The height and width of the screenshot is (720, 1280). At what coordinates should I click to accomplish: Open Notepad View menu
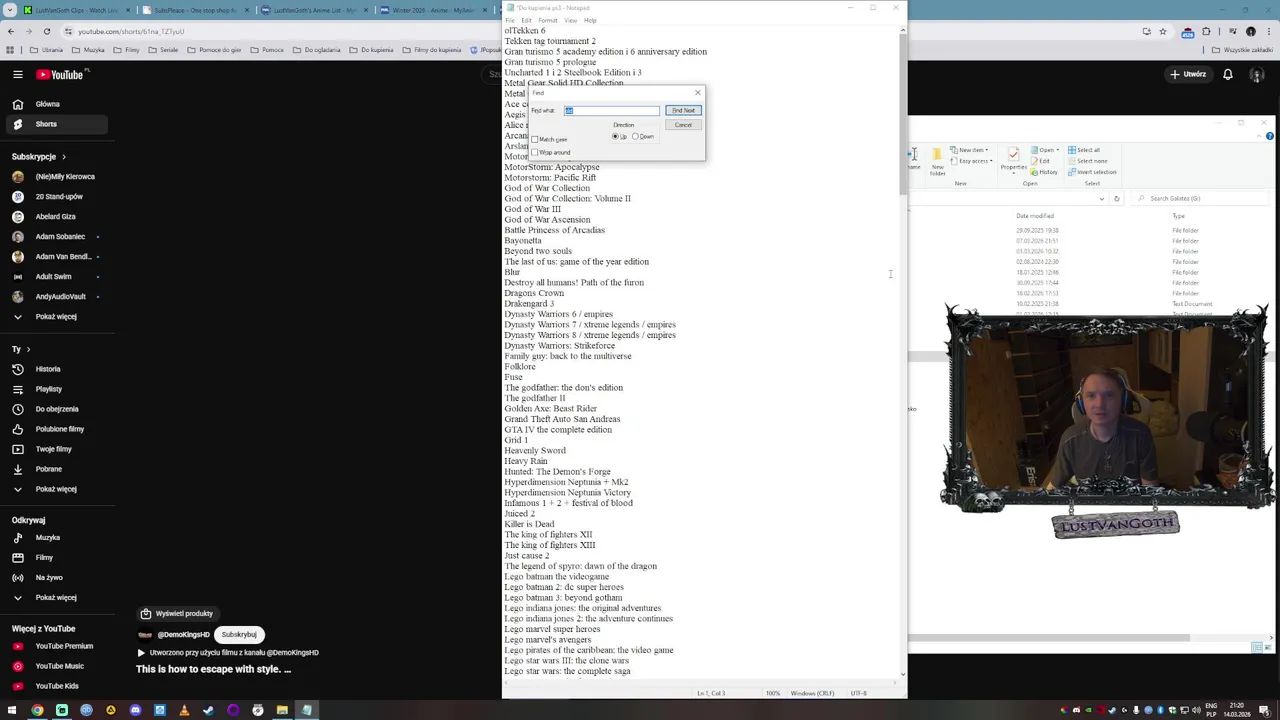[x=571, y=20]
